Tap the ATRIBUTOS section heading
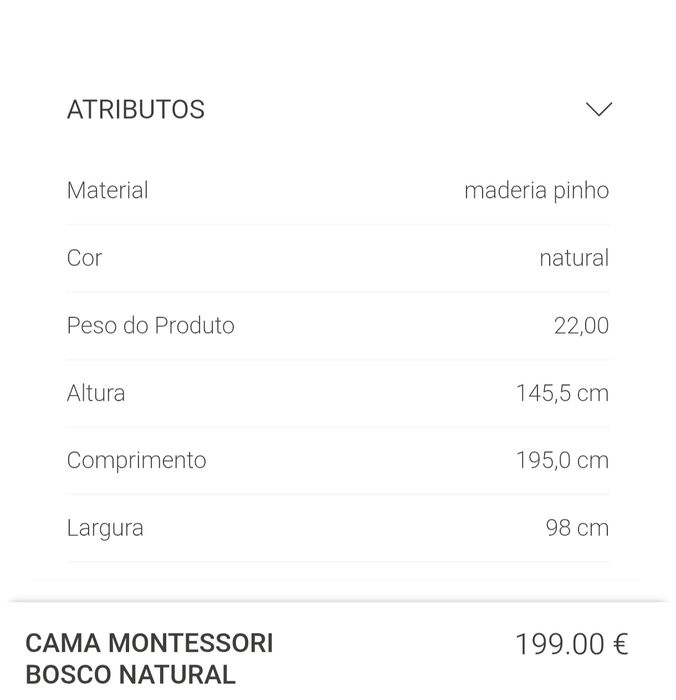The height and width of the screenshot is (700, 676). point(136,110)
